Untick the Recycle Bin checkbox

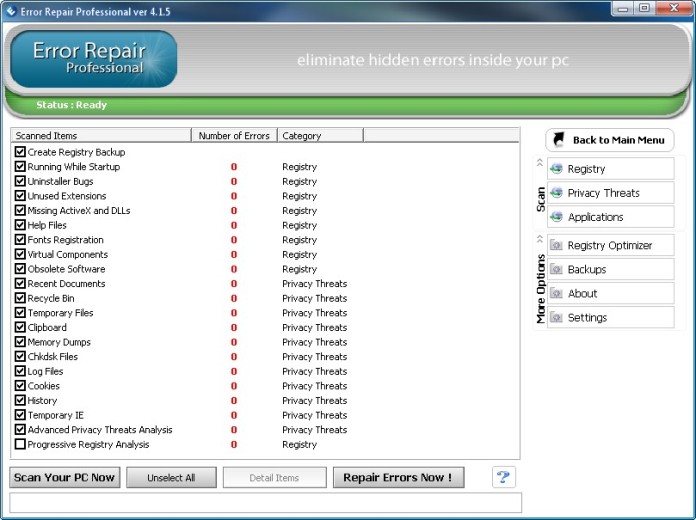tap(20, 298)
